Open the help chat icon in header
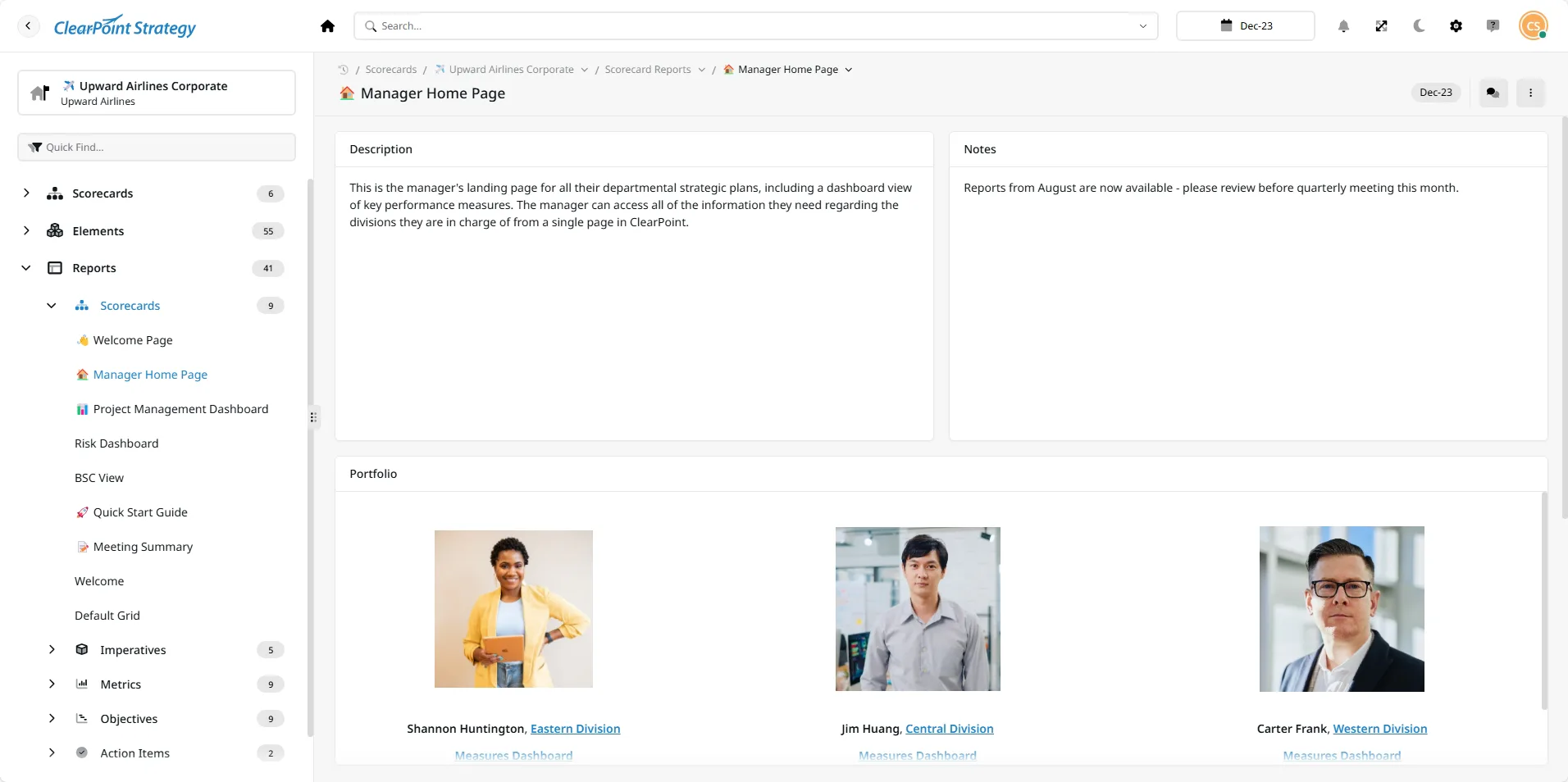1568x782 pixels. (1493, 26)
